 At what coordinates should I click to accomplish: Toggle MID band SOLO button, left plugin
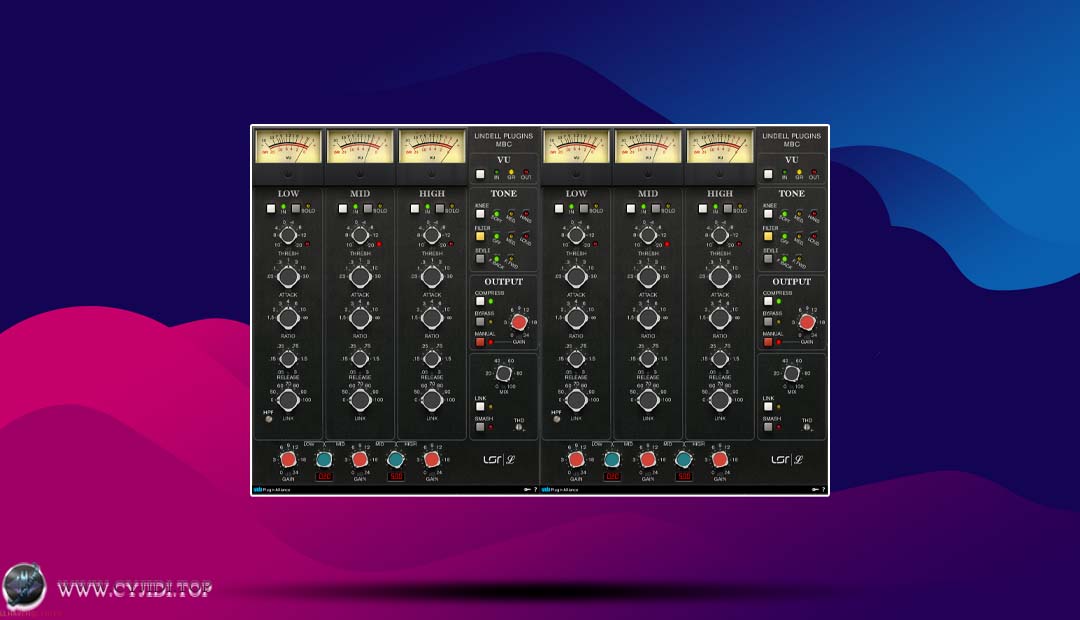point(368,208)
